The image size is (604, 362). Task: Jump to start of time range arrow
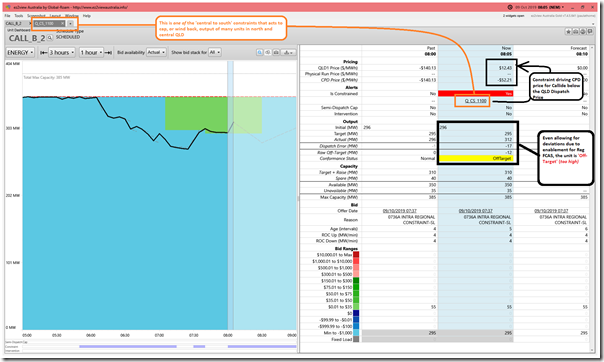(x=44, y=52)
